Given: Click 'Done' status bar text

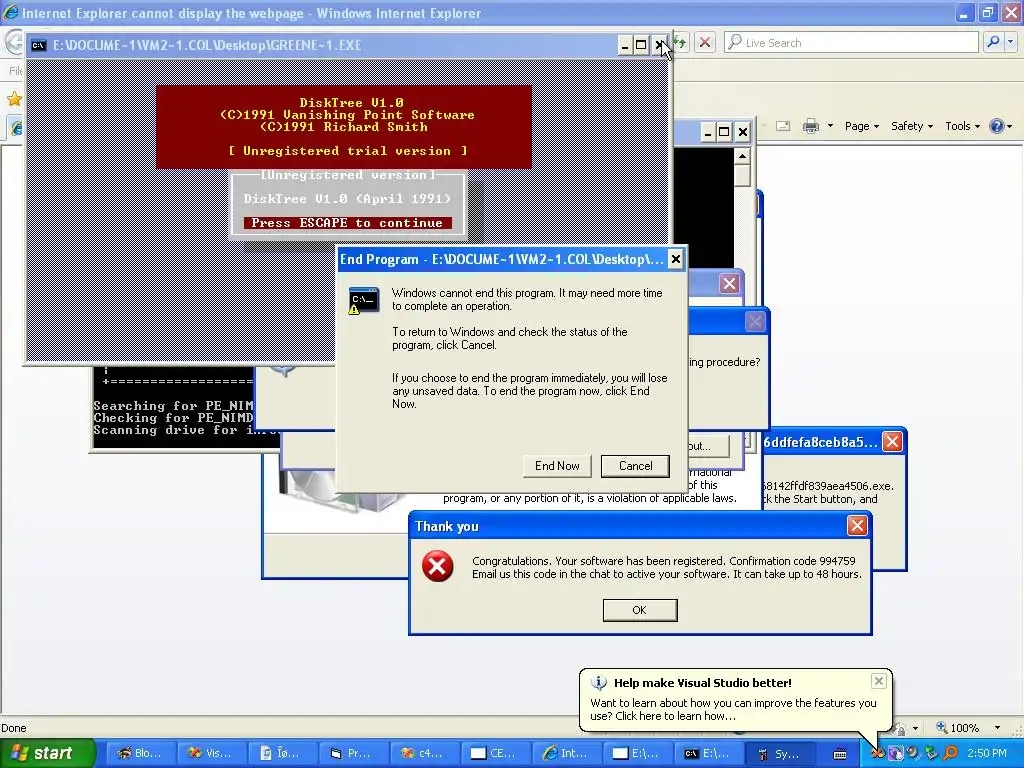Looking at the screenshot, I should 14,728.
